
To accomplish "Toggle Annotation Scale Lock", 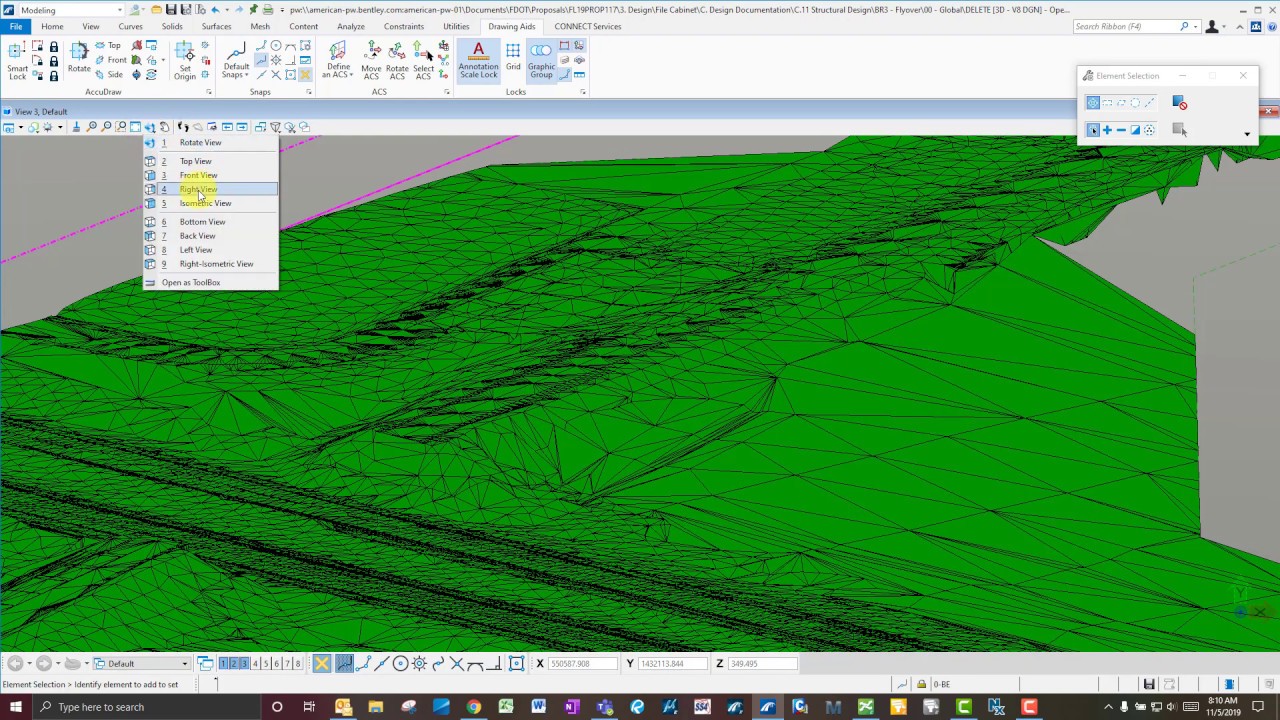I will click(478, 61).
